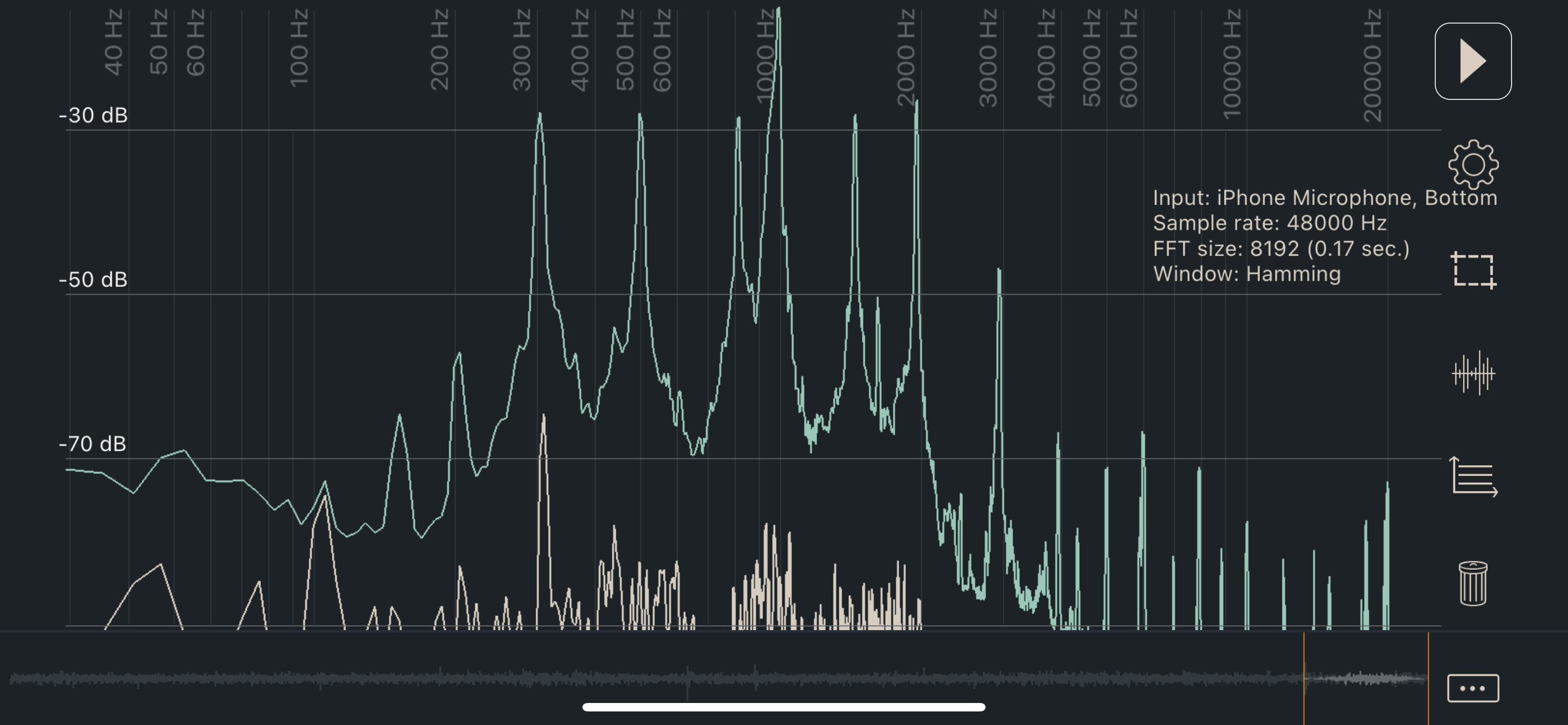Open the three-dots more options button
The image size is (1568, 725).
tap(1473, 688)
